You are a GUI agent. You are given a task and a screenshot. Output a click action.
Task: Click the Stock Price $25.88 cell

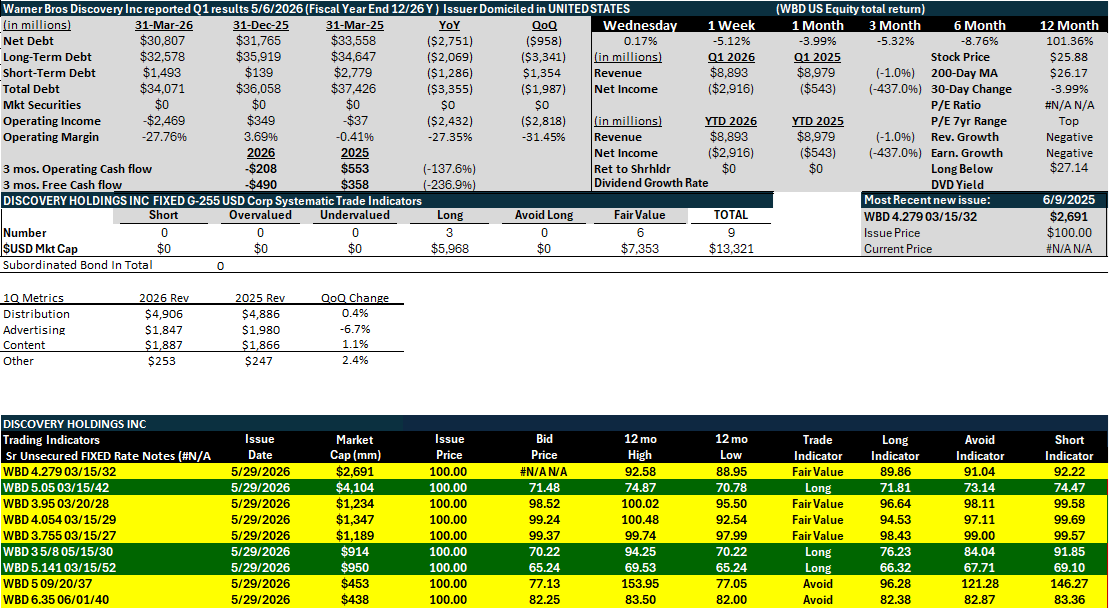pos(1074,57)
